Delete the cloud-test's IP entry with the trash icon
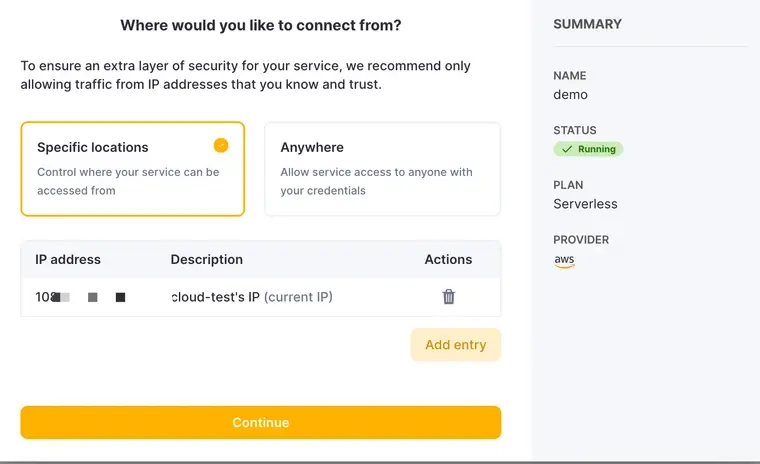The image size is (760, 464). (448, 297)
